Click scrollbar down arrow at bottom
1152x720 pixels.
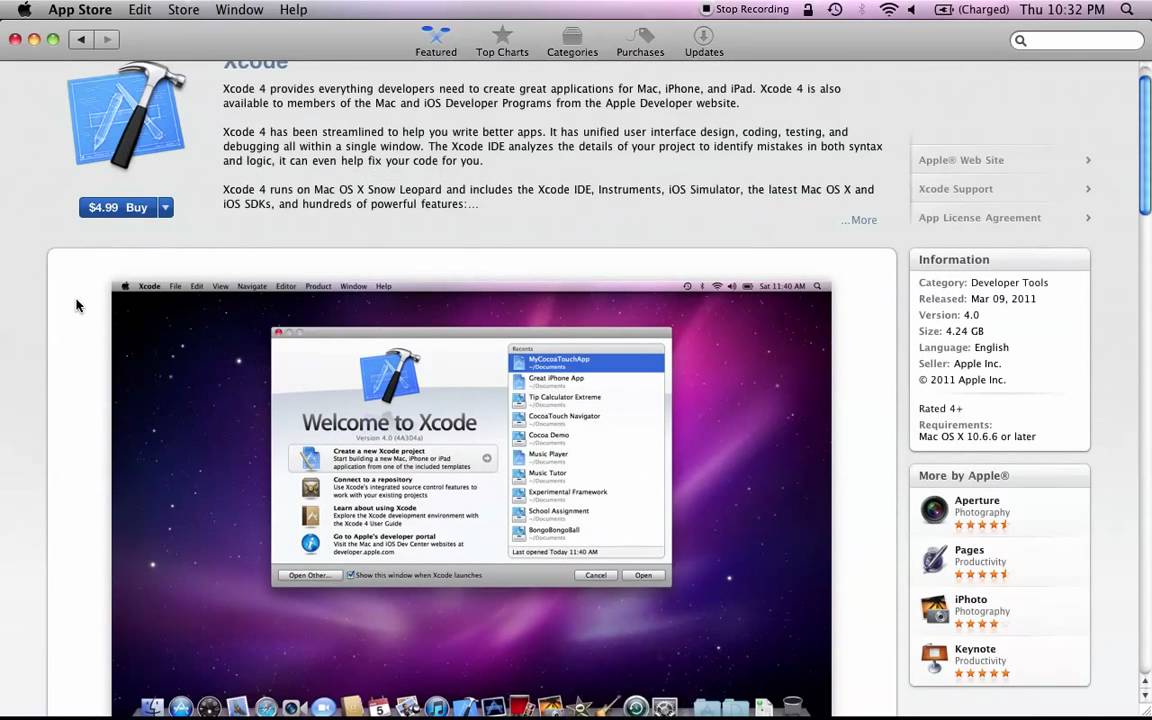tap(1145, 696)
